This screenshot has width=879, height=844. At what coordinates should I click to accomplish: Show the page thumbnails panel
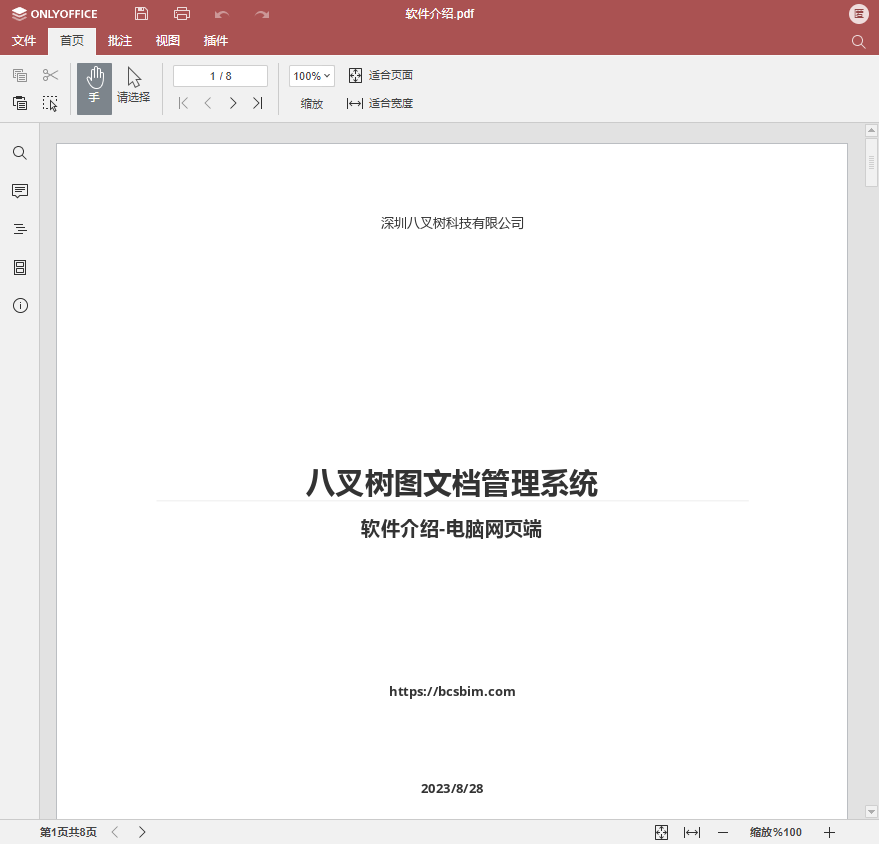[20, 267]
